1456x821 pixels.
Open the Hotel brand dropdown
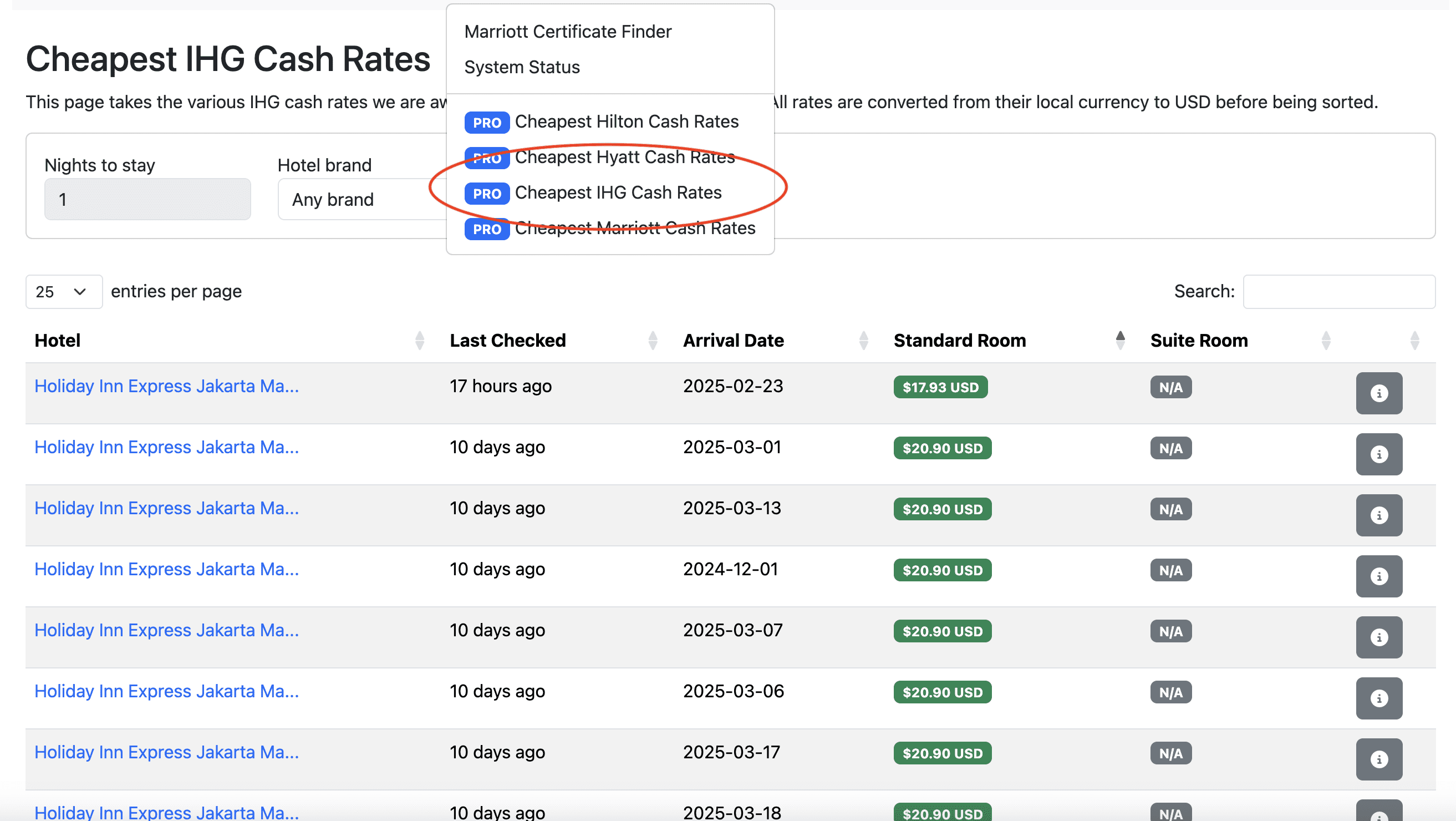(x=362, y=199)
